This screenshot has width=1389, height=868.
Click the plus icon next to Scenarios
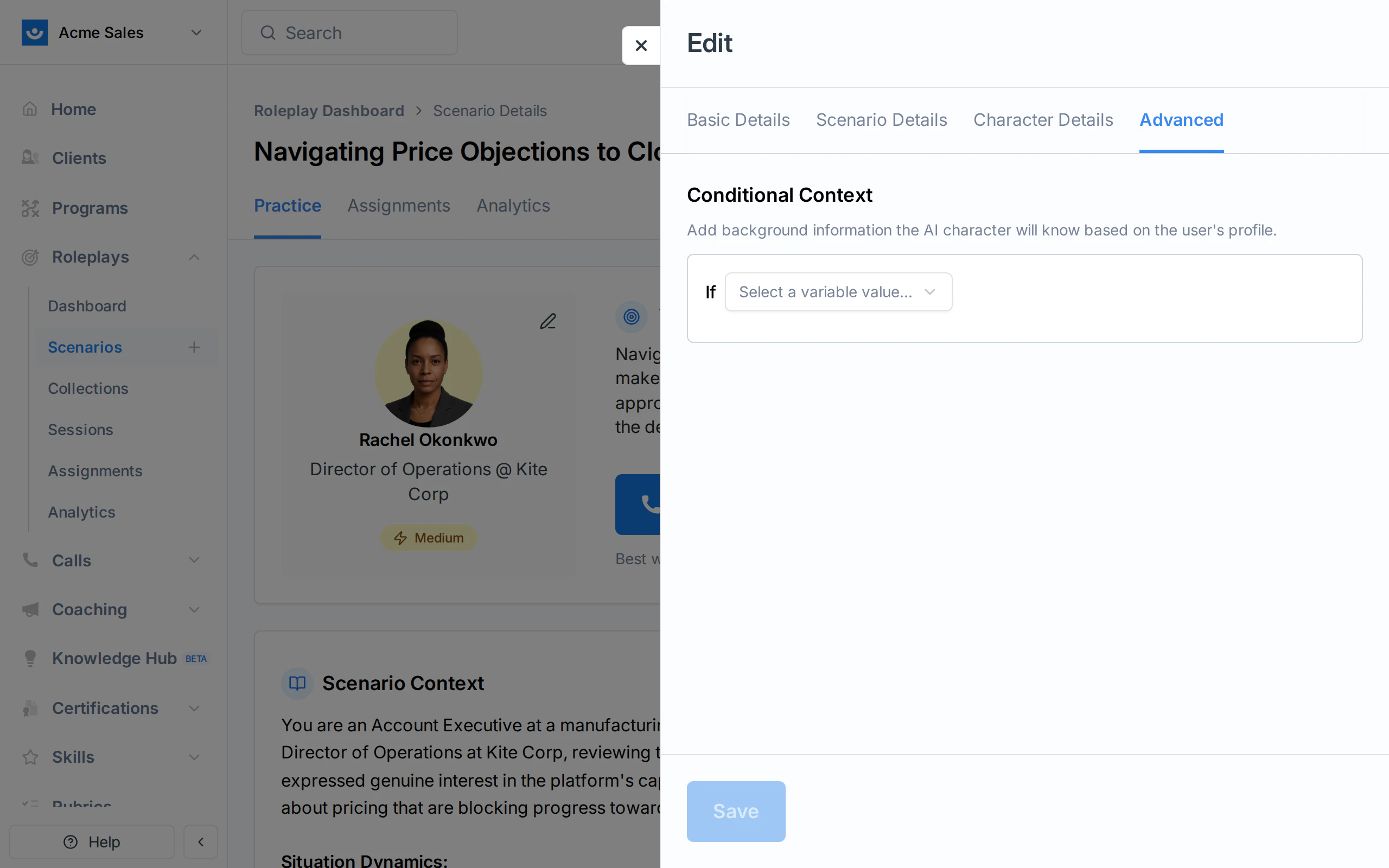coord(194,347)
